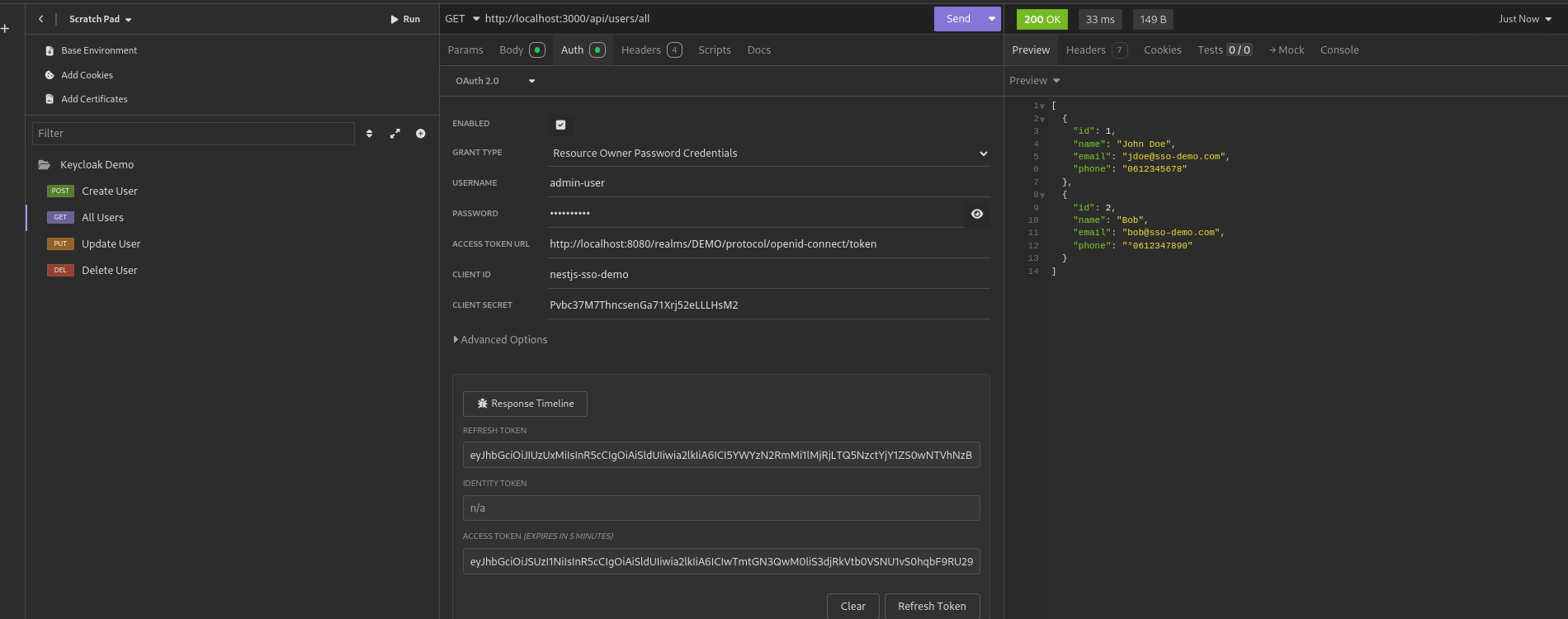Screen dimensions: 1568x619
Task: Open the Preview mode dropdown
Action: tap(1035, 81)
